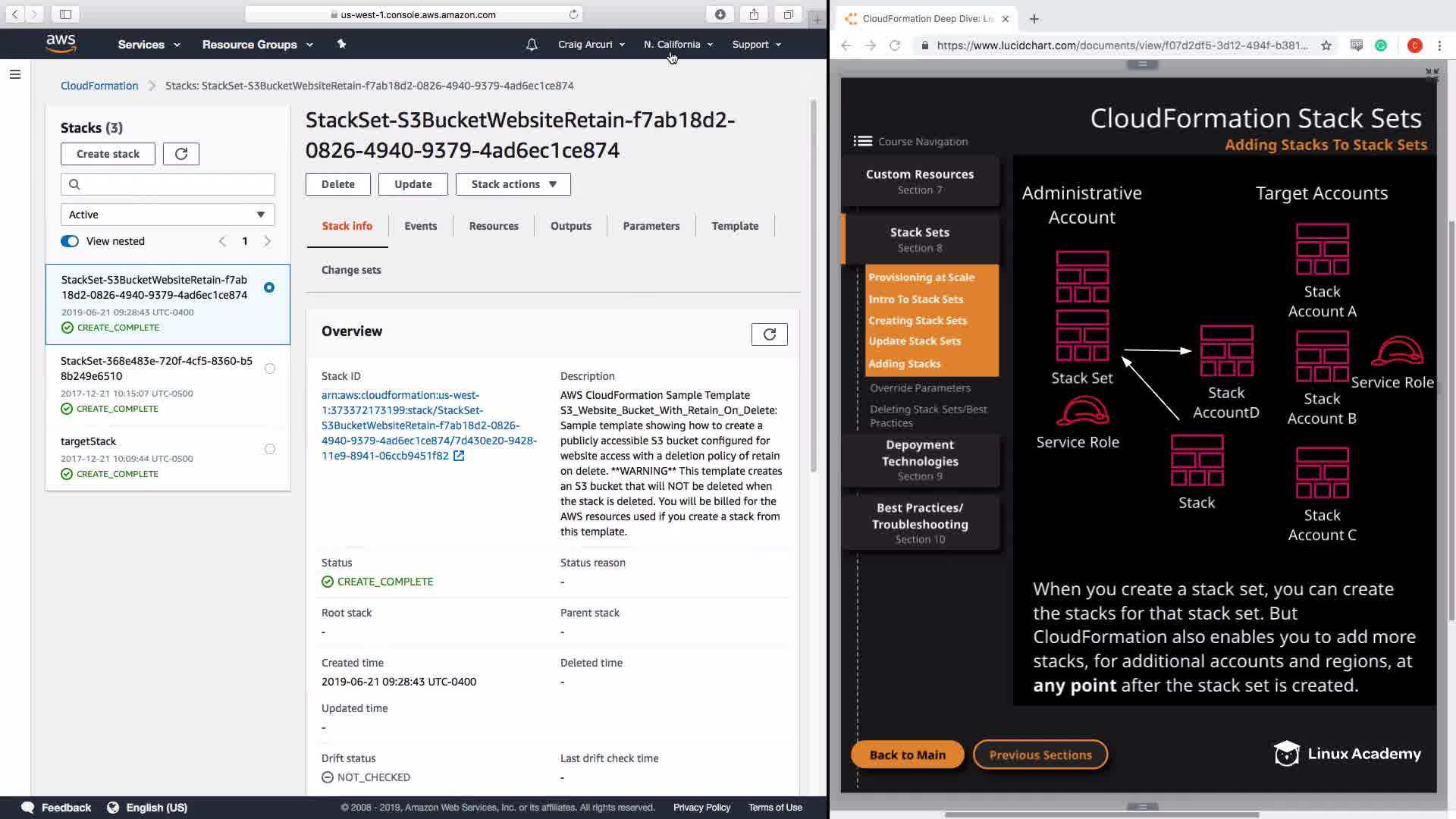Expand the Stack actions dropdown
The image size is (1456, 819).
tap(513, 184)
